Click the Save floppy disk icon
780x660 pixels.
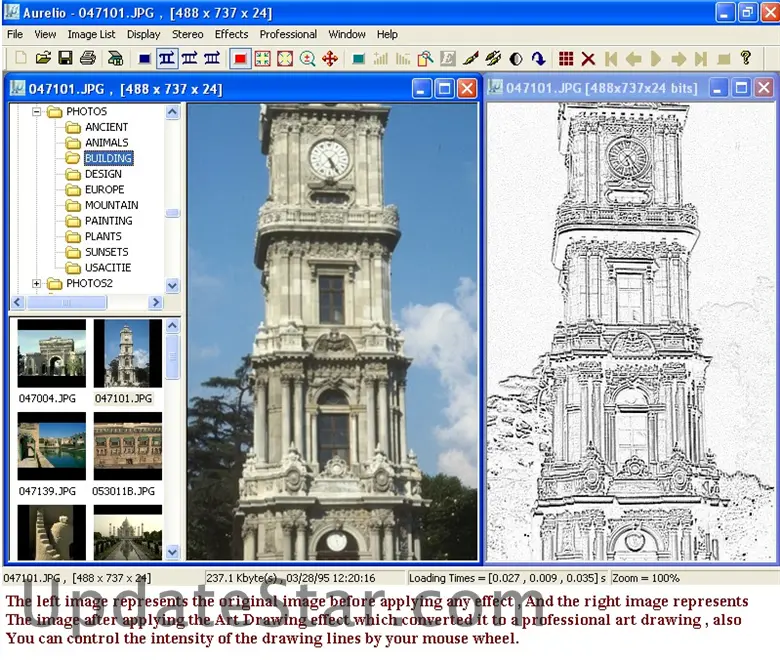click(65, 58)
